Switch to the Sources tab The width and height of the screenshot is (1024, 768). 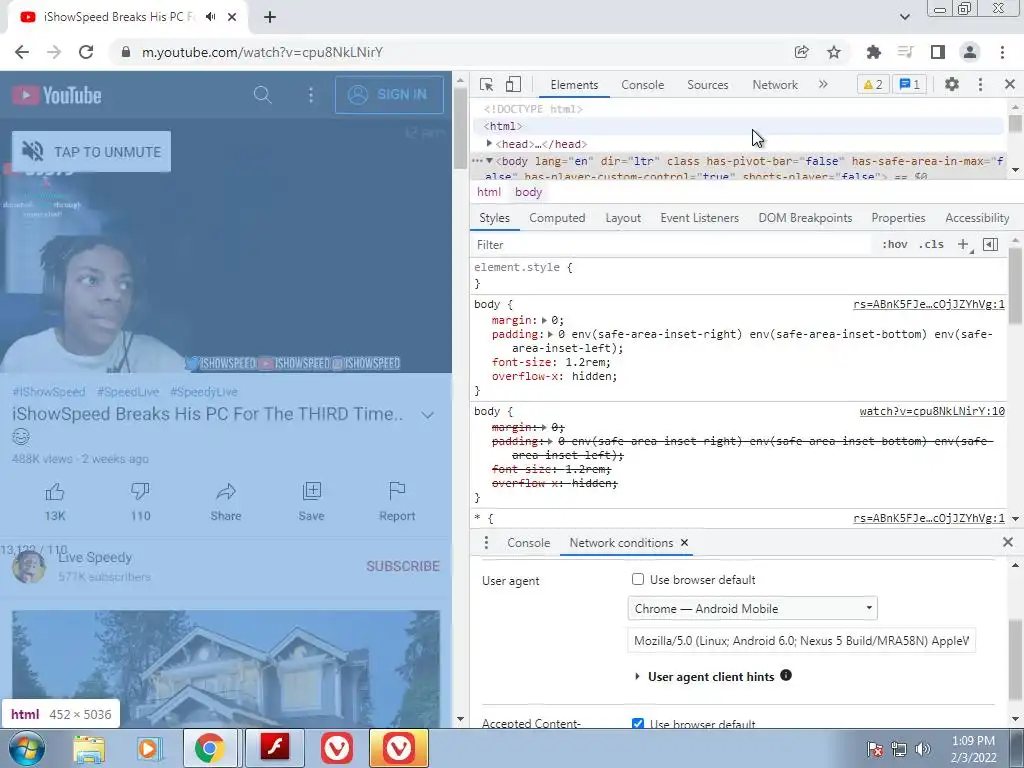707,85
